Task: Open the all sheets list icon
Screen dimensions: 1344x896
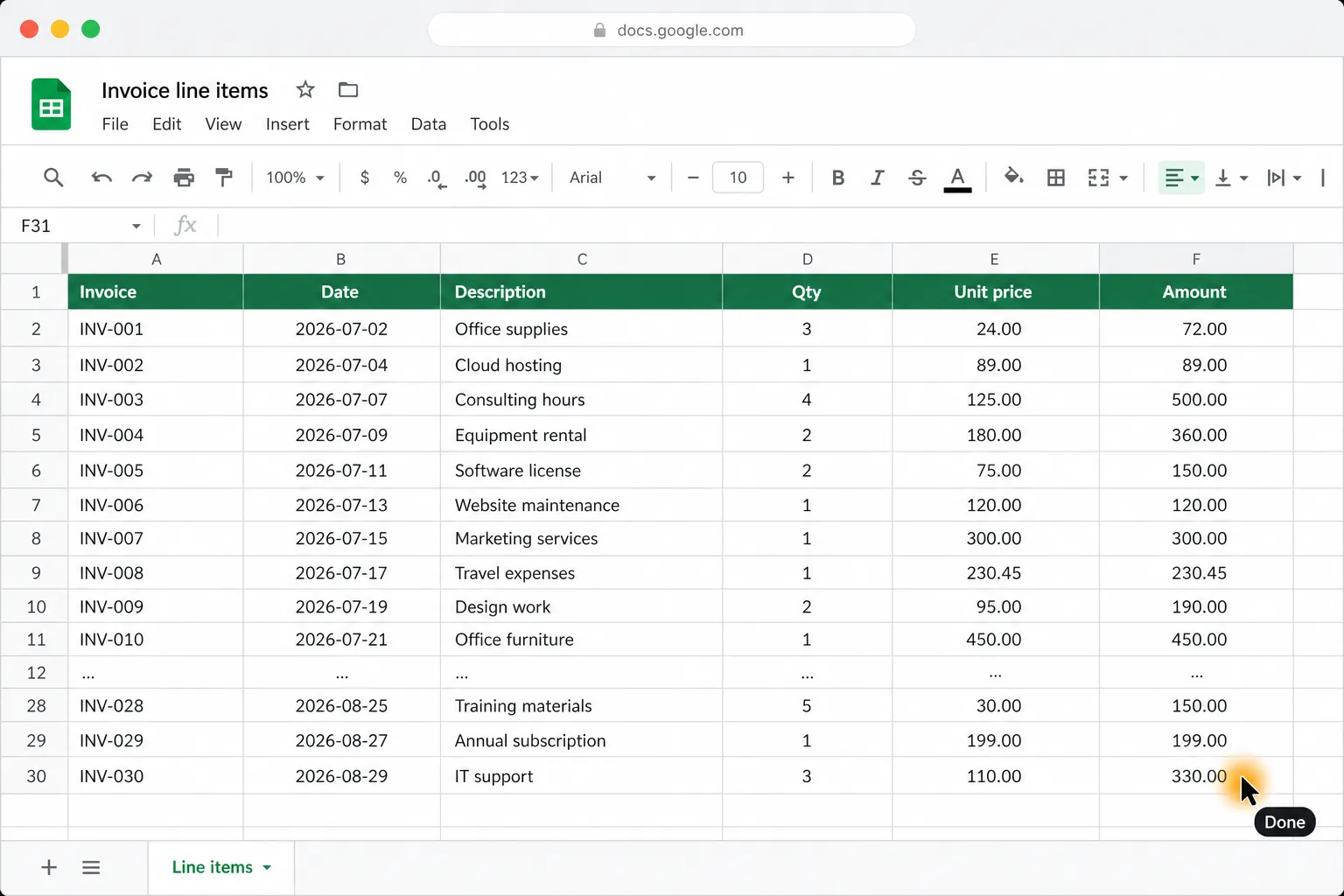Action: (91, 867)
